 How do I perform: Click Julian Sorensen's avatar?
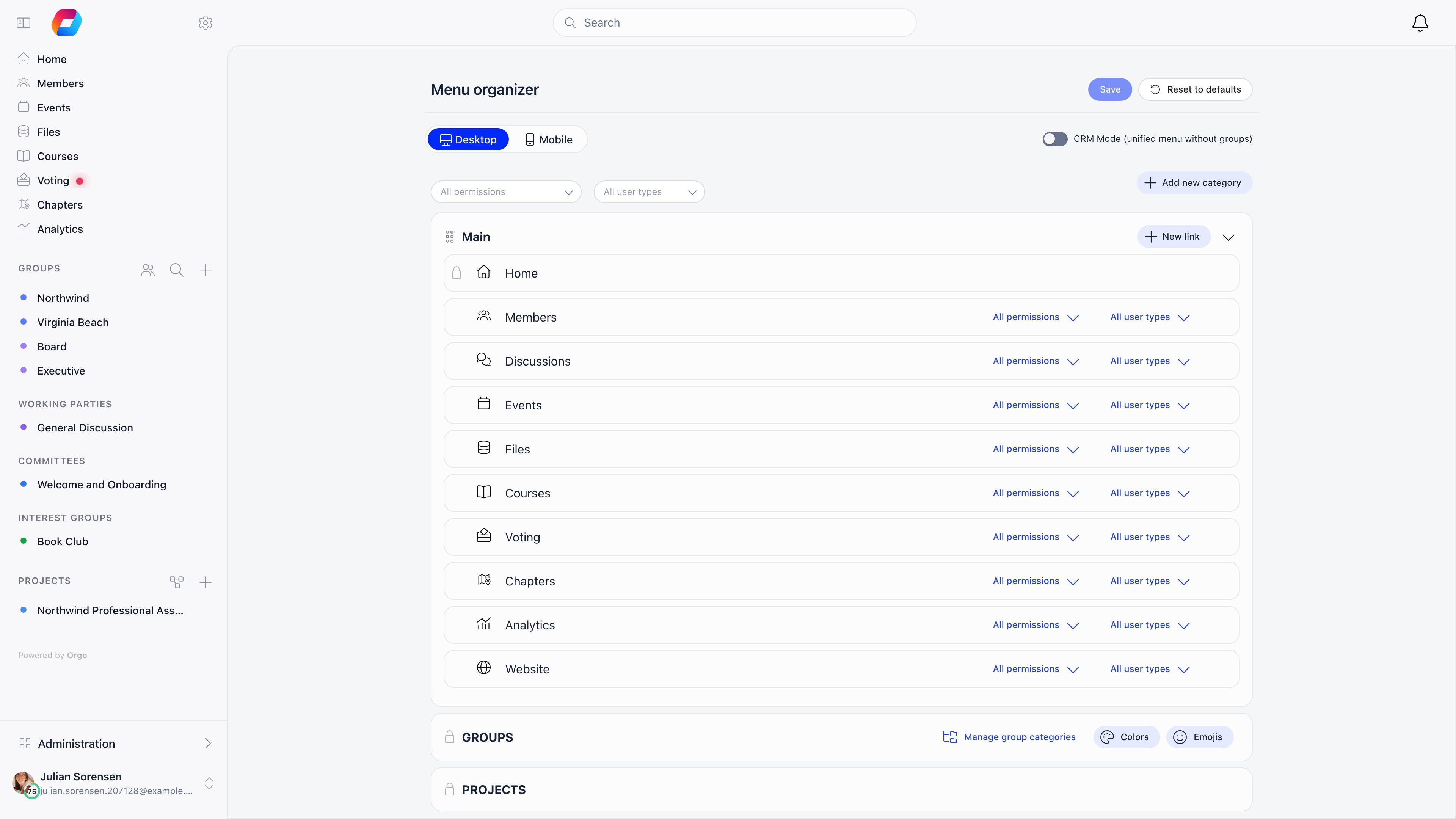(x=23, y=783)
